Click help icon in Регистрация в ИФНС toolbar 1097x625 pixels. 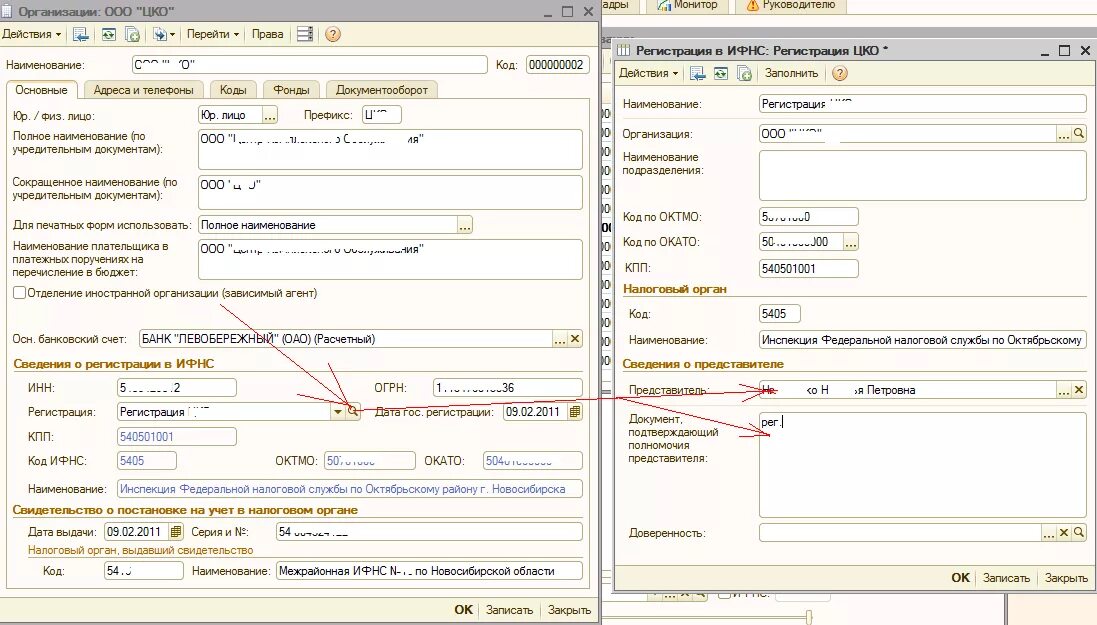840,73
